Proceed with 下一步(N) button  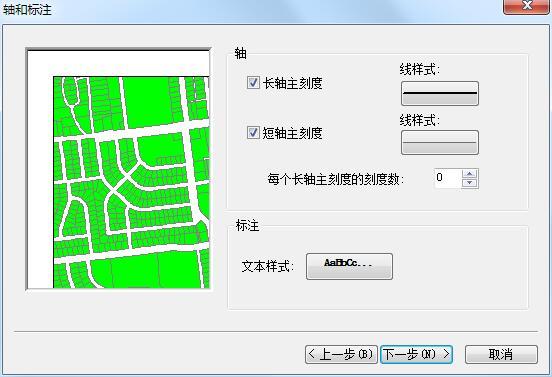click(416, 354)
